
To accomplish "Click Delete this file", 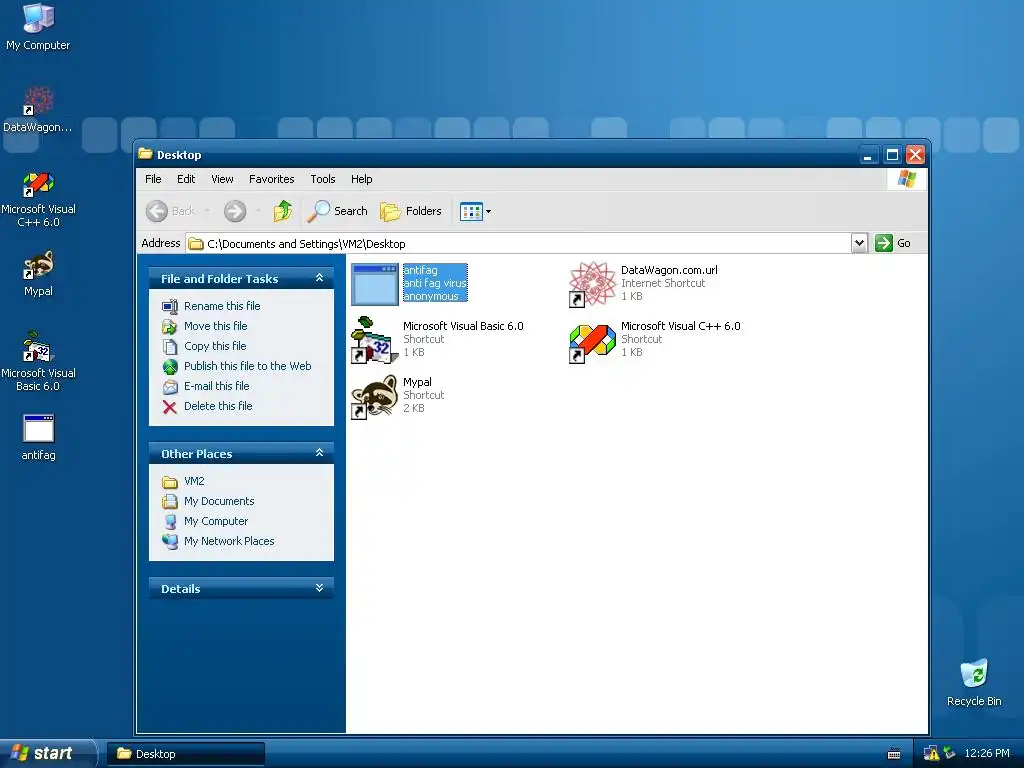I will (x=207, y=406).
